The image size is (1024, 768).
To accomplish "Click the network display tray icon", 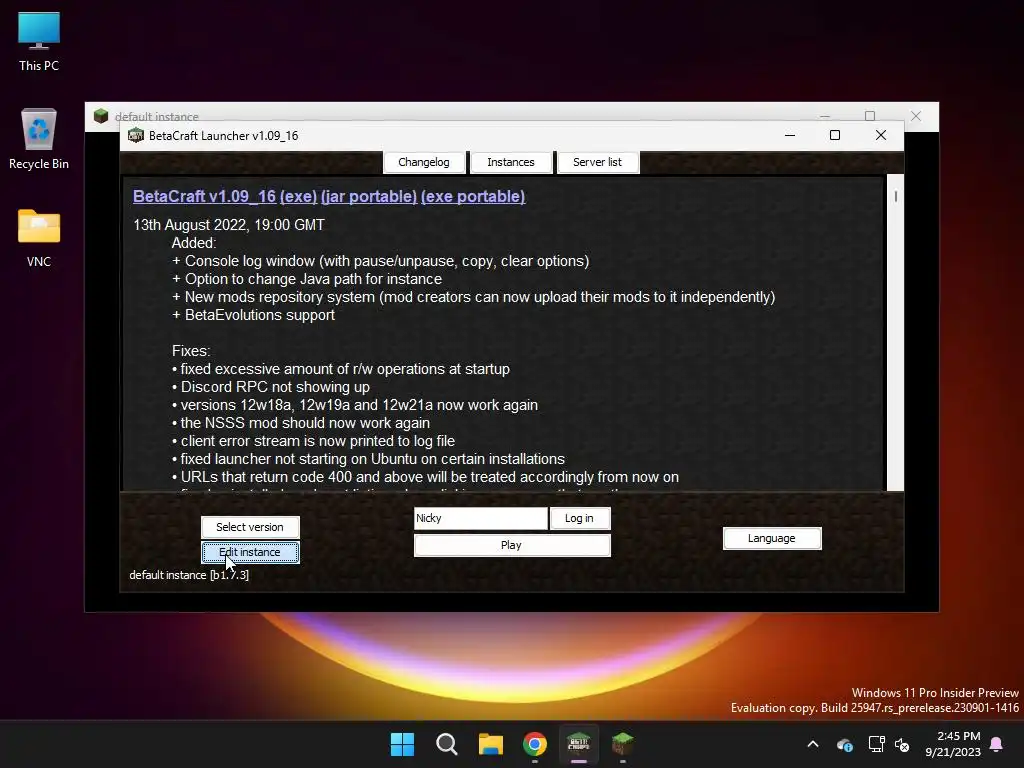I will [876, 744].
